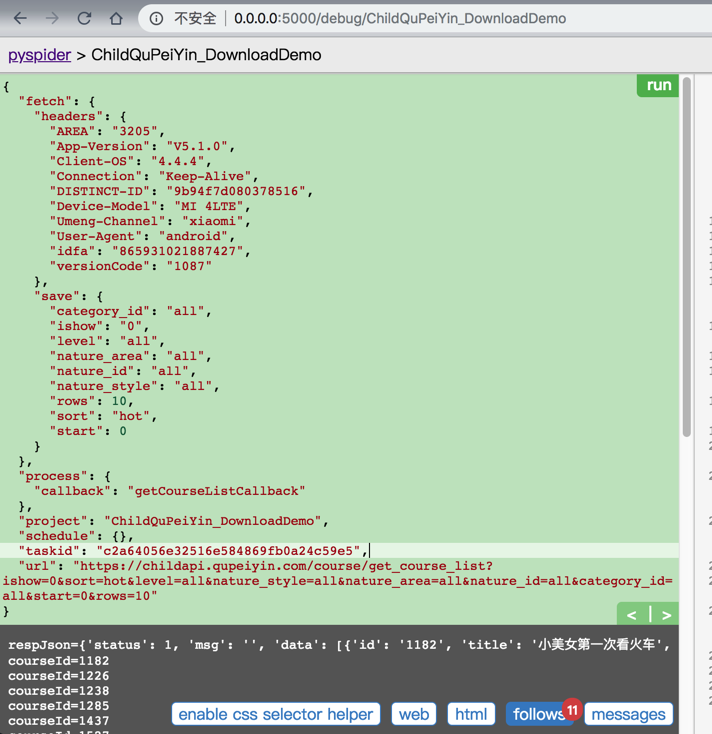712x734 pixels.
Task: Click the "versionCode" 1087 line
Action: coord(131,266)
